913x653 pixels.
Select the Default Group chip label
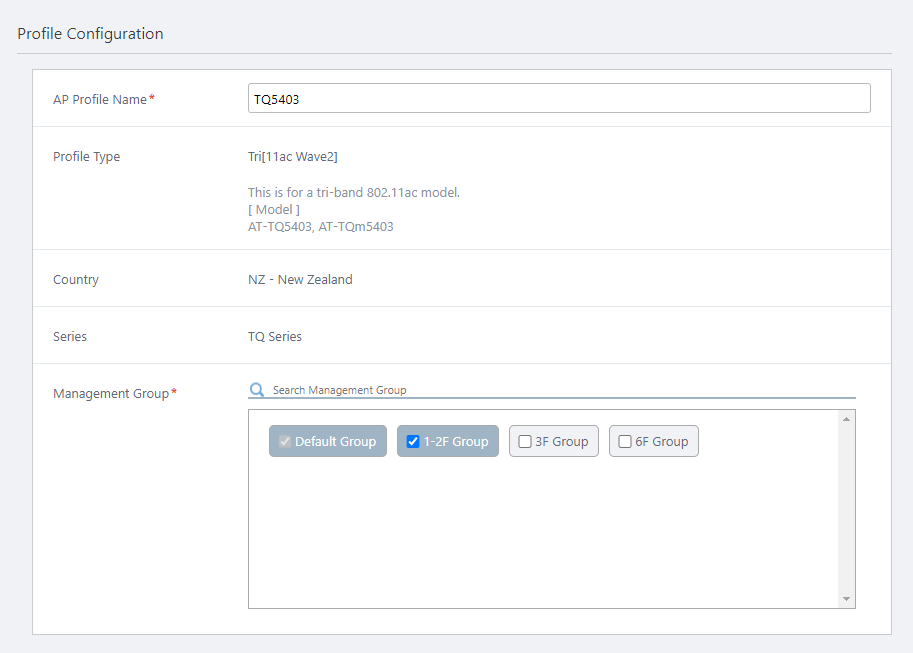click(x=335, y=442)
